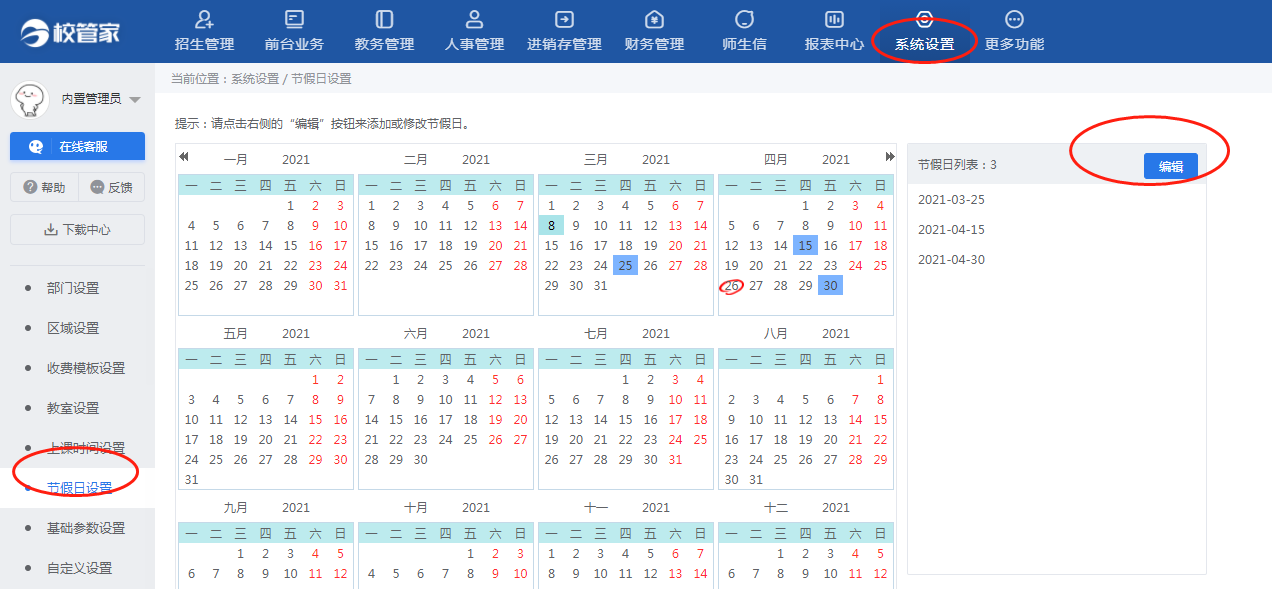Open 前台业务 module
This screenshot has width=1272, height=589.
[294, 31]
